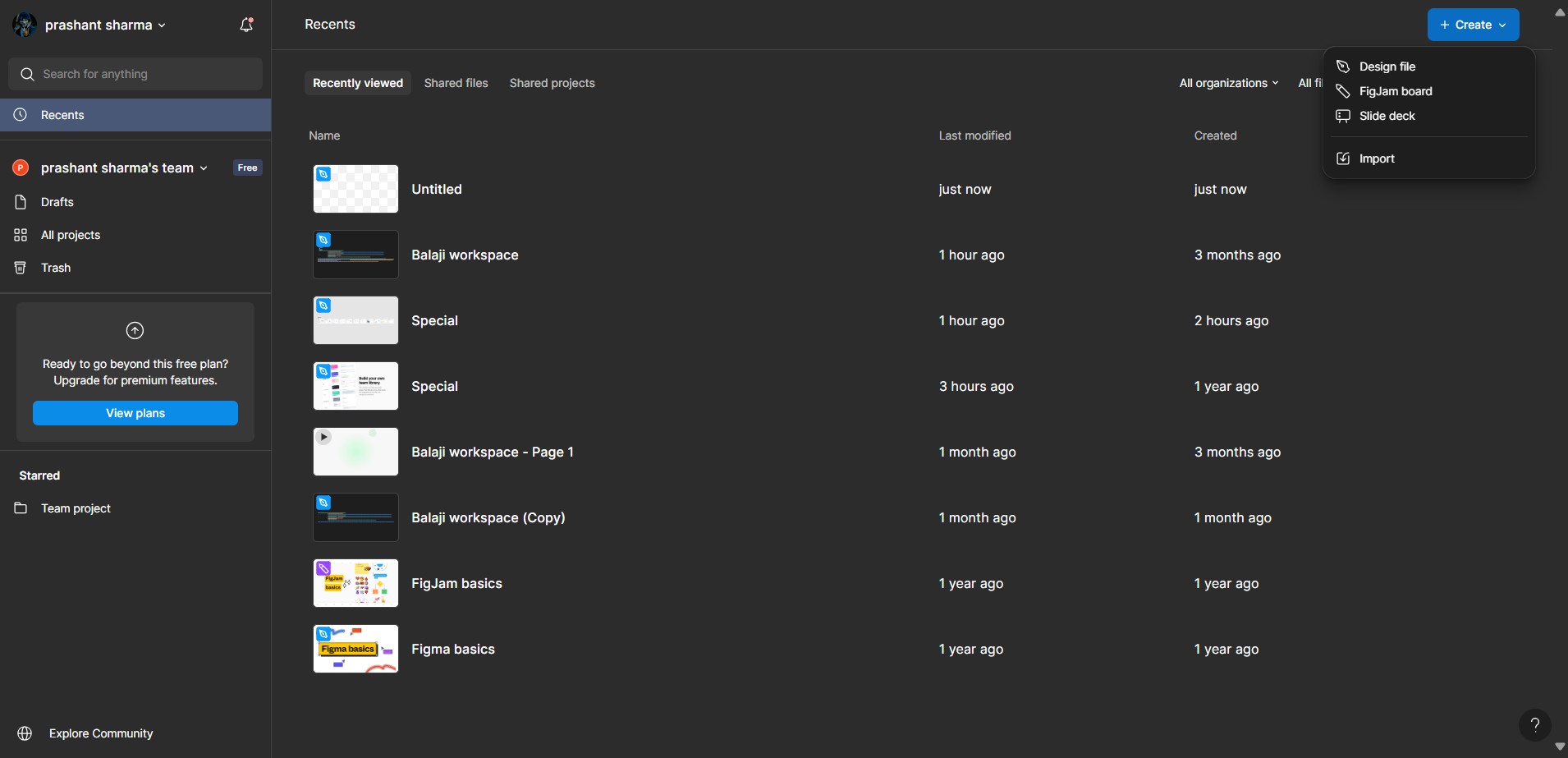Click the Team project folder icon
This screenshot has height=758, width=1568.
[x=21, y=508]
